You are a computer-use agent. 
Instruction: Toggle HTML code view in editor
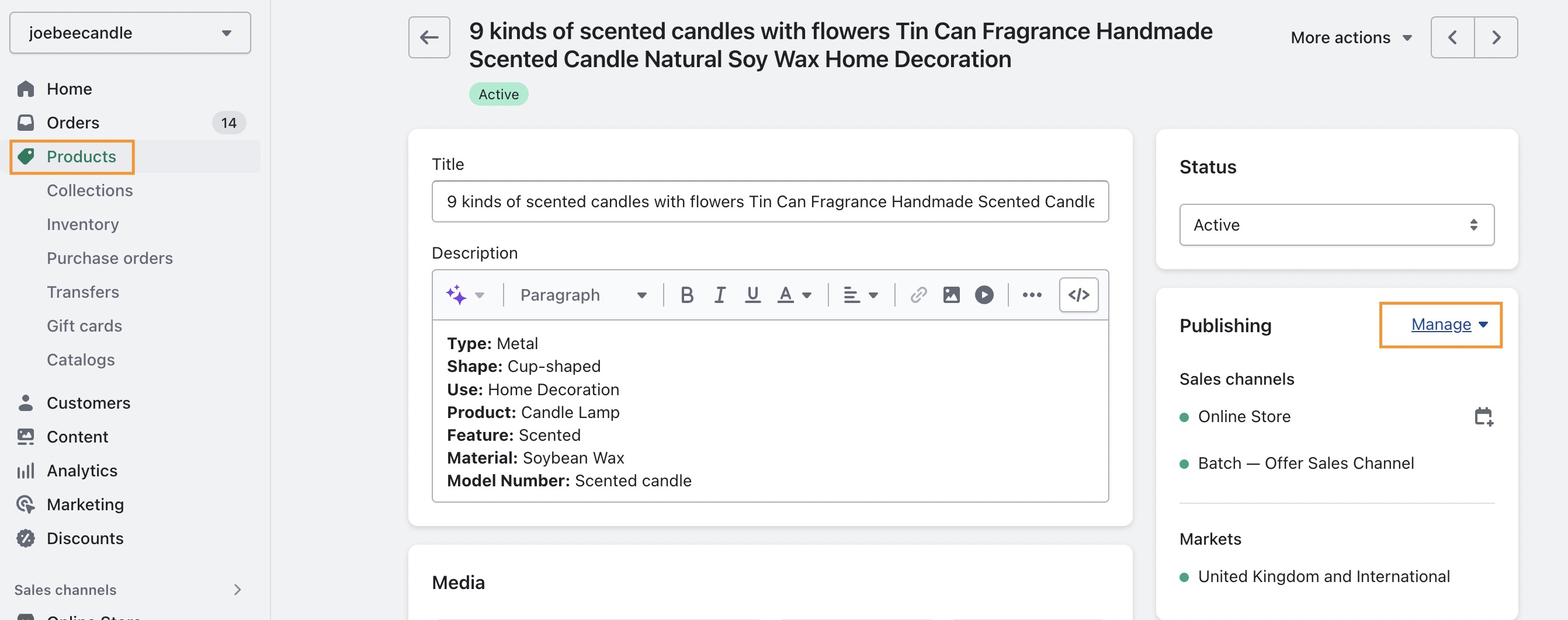pos(1078,295)
